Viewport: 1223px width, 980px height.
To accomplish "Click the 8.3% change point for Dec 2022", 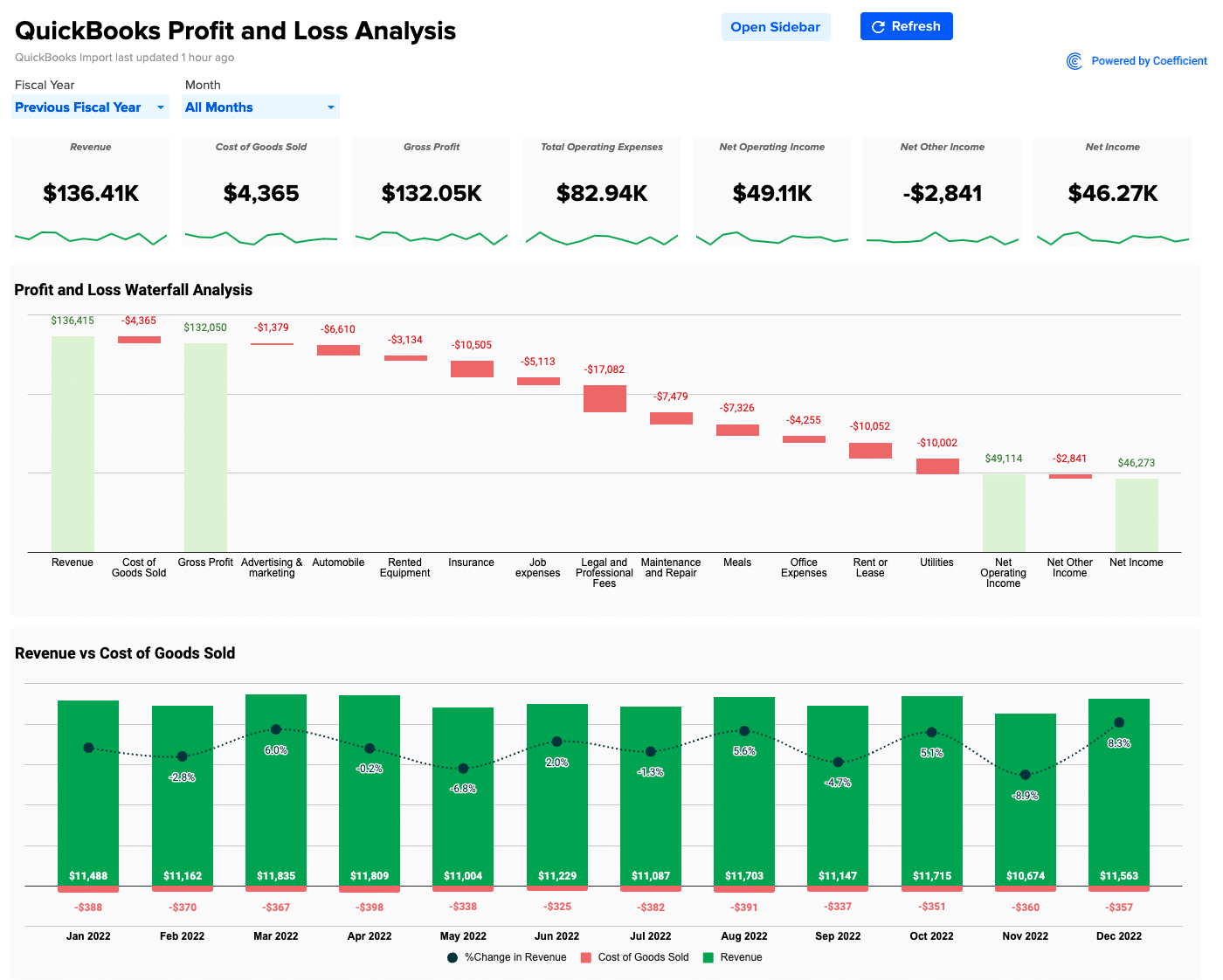I will pos(1119,722).
